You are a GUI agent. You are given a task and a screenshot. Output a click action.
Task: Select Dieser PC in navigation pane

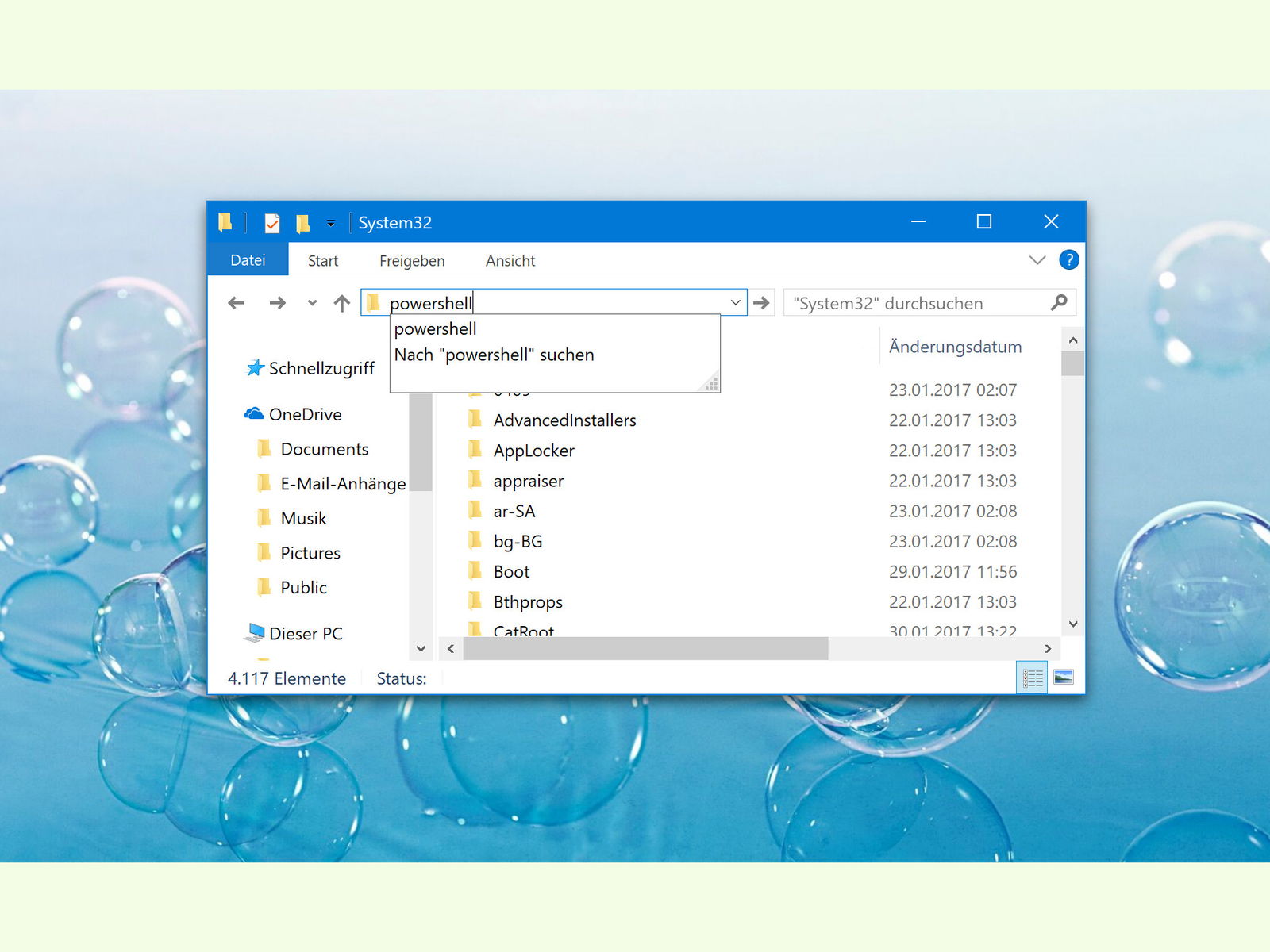[x=306, y=634]
